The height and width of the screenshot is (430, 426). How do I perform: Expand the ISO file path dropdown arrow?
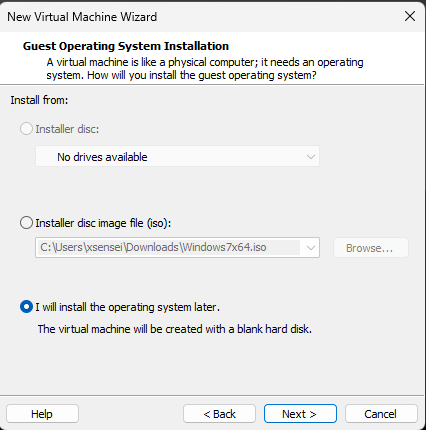pyautogui.click(x=311, y=248)
